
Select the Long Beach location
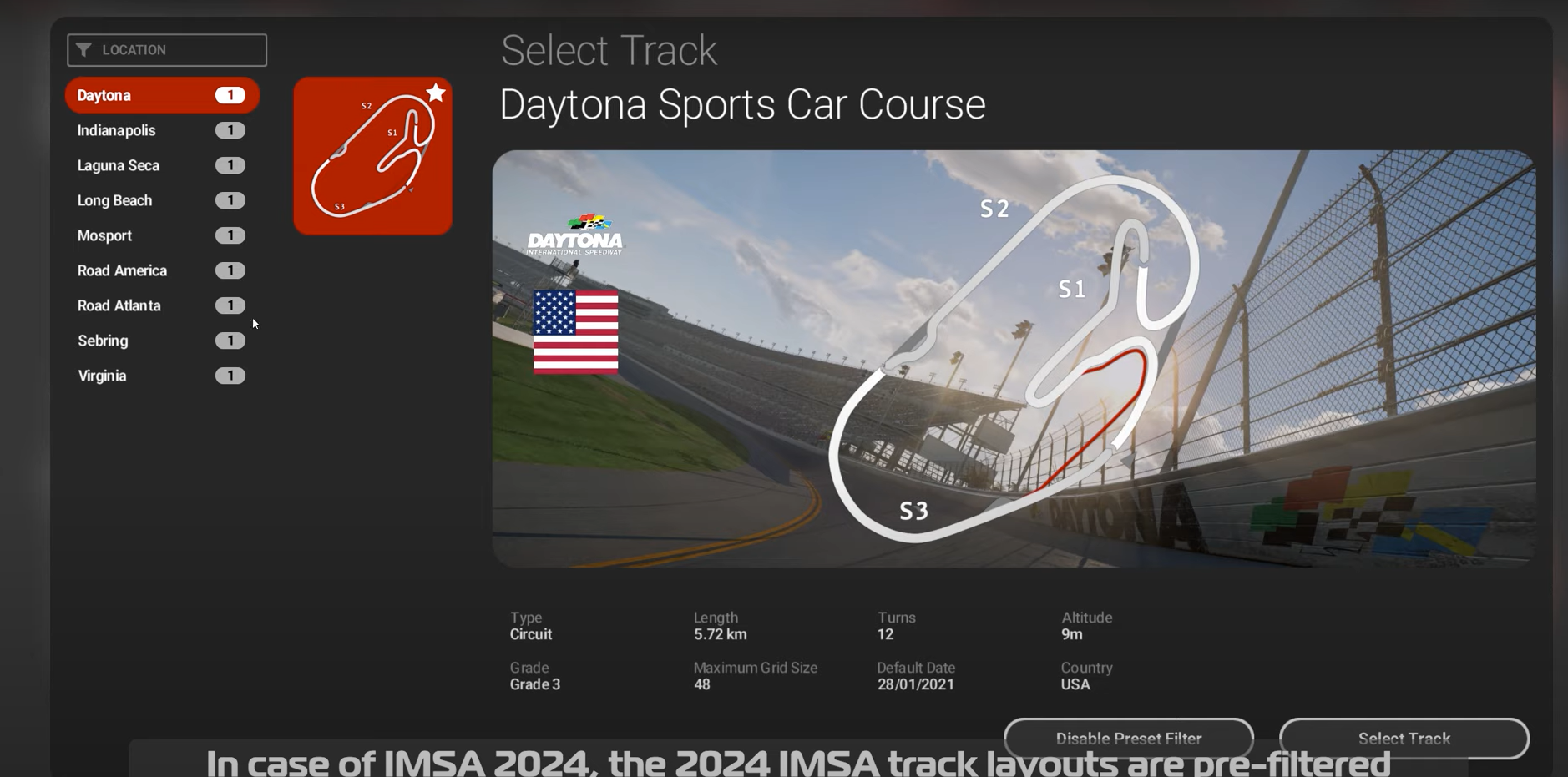click(162, 200)
